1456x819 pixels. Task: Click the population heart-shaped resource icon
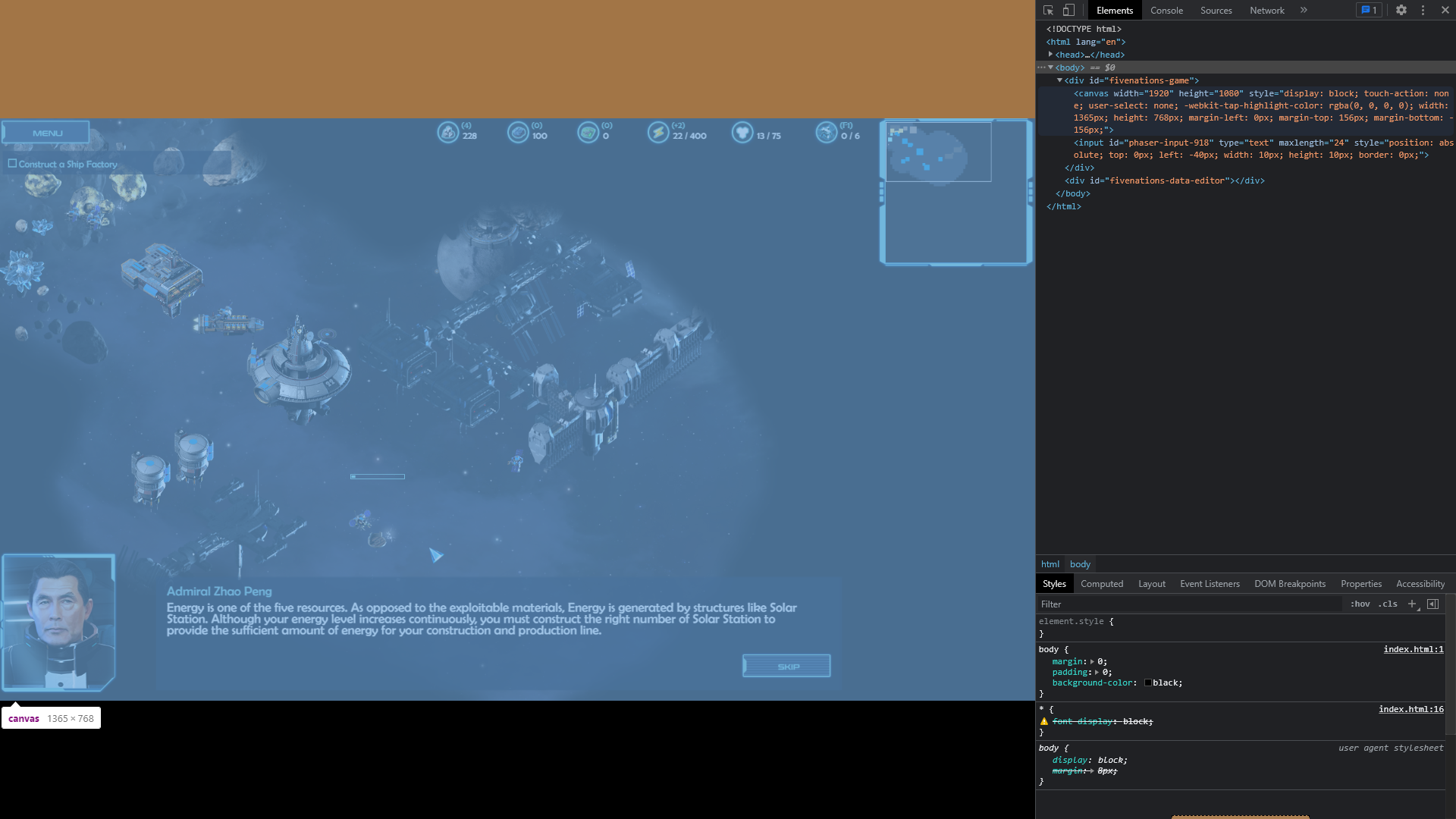(742, 133)
